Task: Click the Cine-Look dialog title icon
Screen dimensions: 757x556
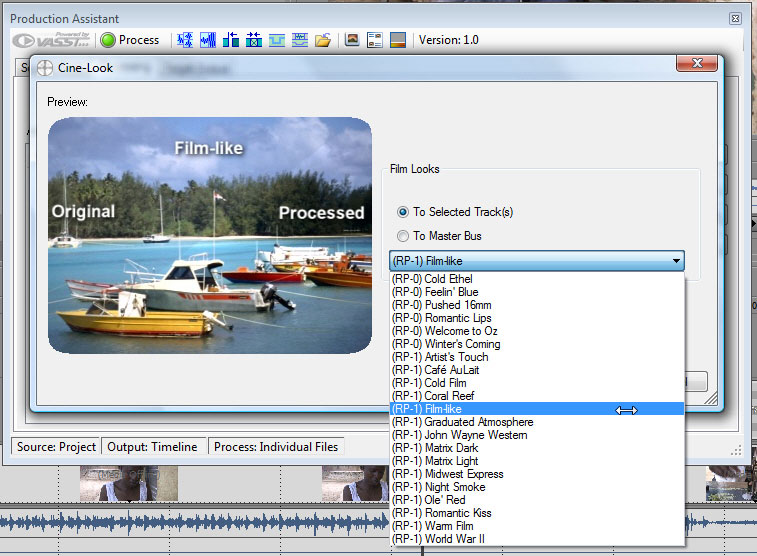Action: tap(46, 68)
